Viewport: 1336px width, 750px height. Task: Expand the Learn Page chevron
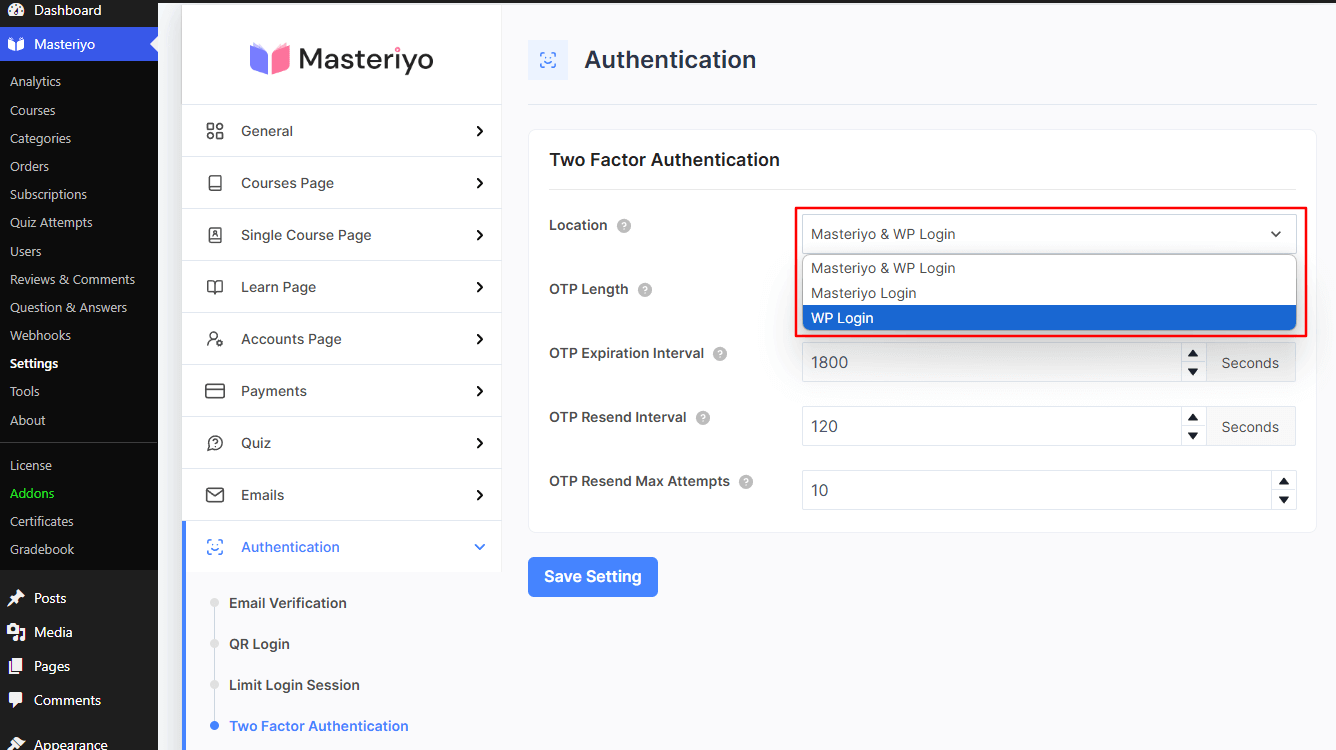[x=480, y=287]
